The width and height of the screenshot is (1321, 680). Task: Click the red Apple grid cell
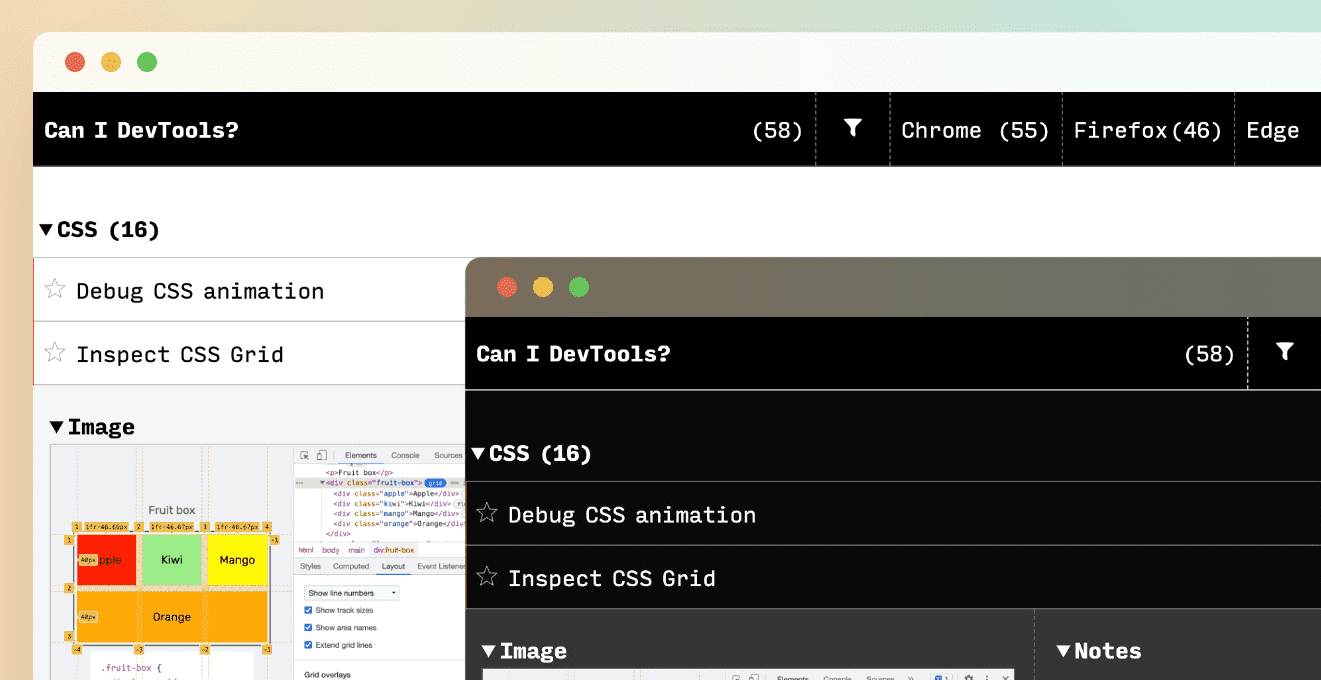point(107,560)
